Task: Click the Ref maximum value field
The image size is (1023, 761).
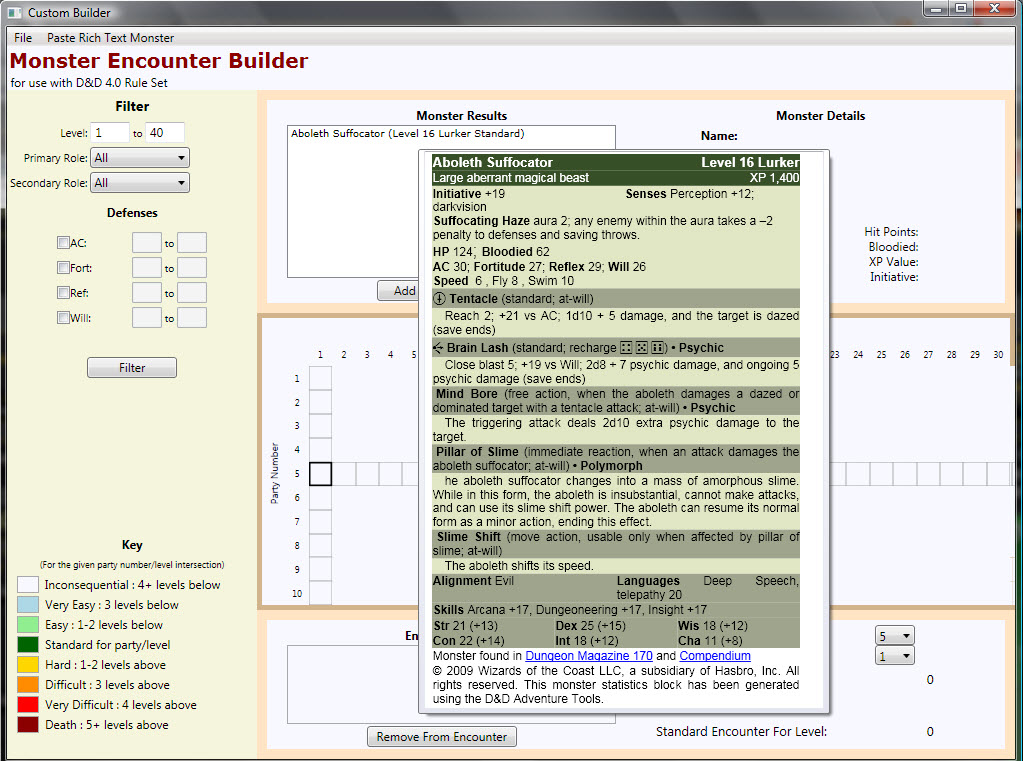Action: click(192, 292)
